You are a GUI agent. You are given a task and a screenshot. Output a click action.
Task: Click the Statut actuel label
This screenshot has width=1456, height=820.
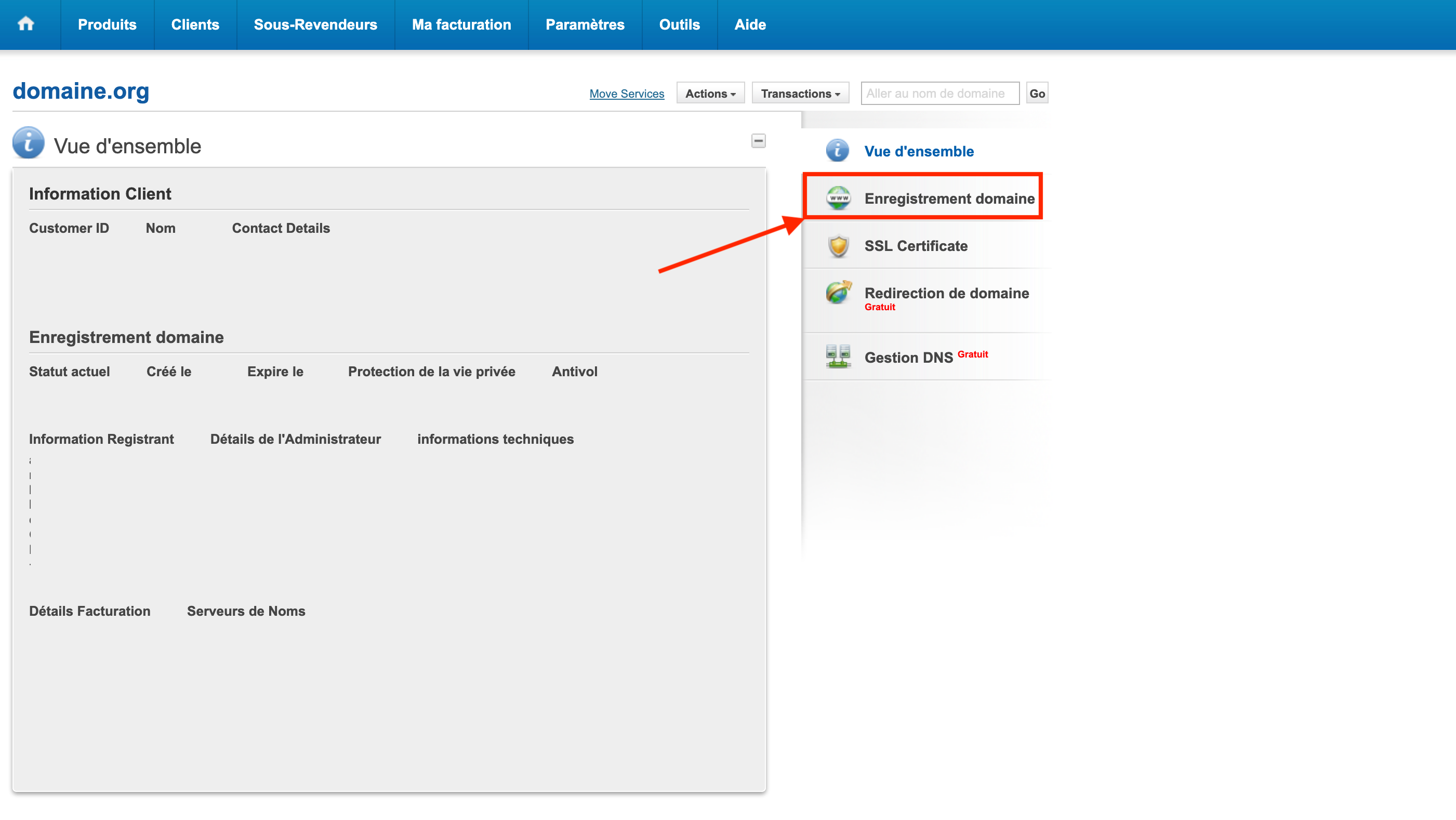click(x=70, y=372)
